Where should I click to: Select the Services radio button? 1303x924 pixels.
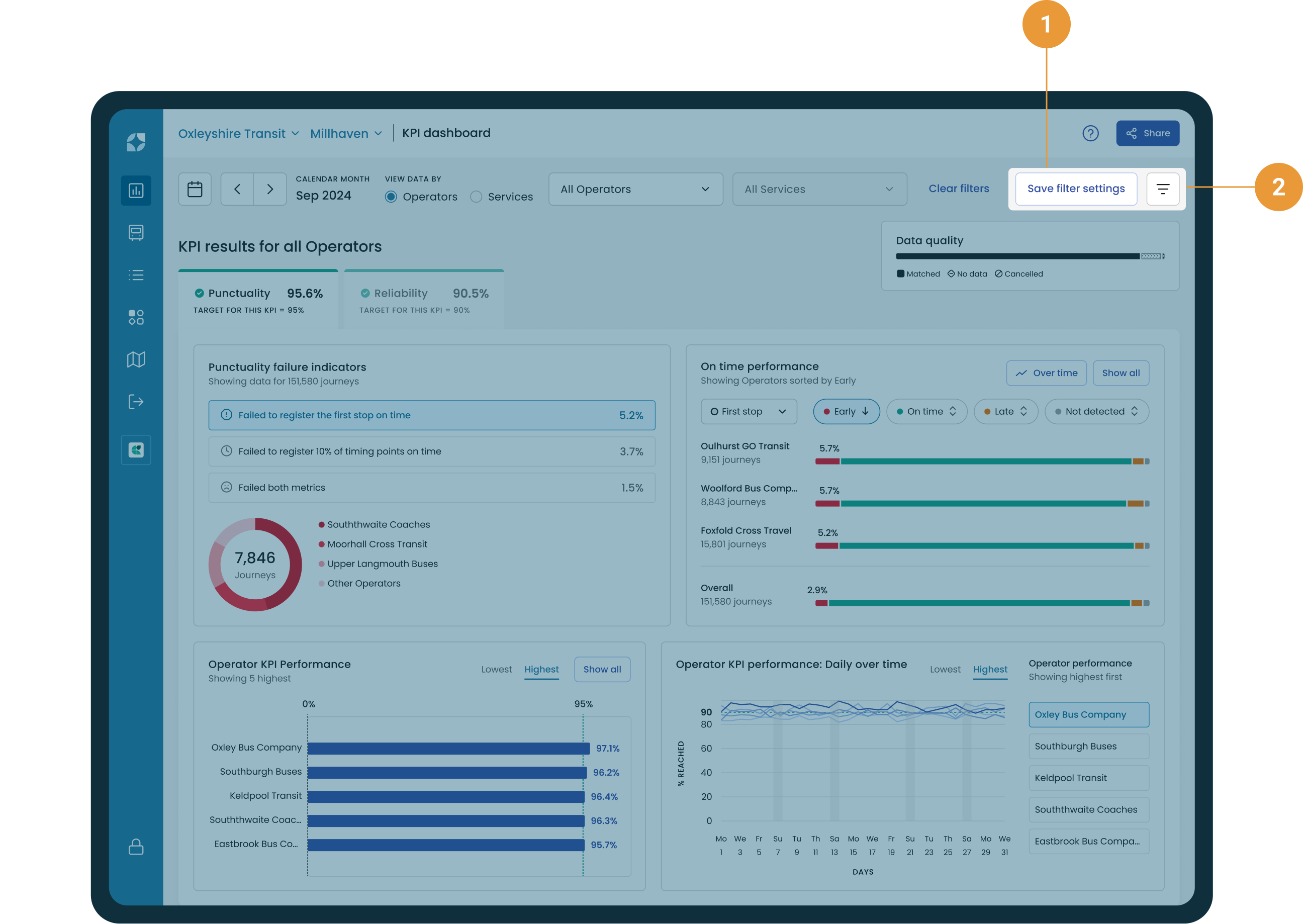click(476, 197)
